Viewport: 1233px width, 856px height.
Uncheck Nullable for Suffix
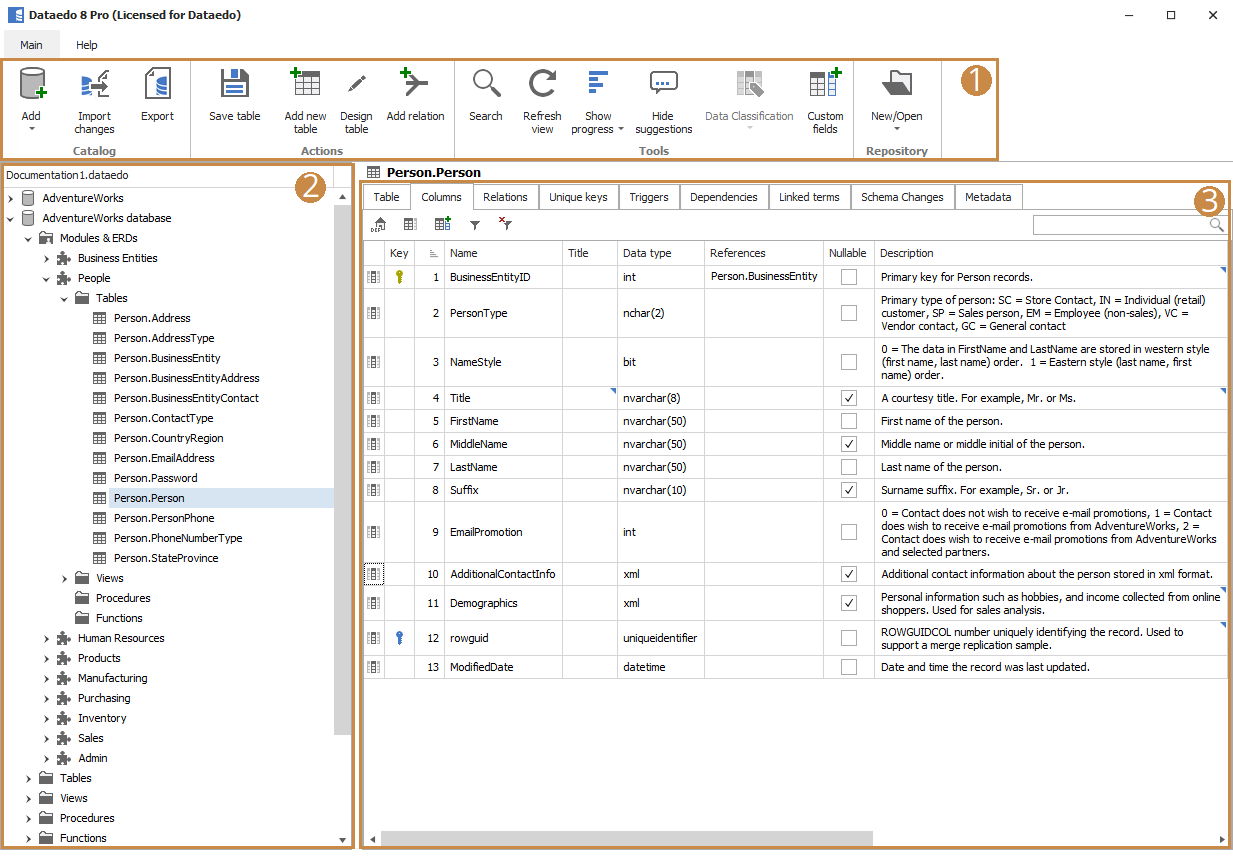[849, 490]
